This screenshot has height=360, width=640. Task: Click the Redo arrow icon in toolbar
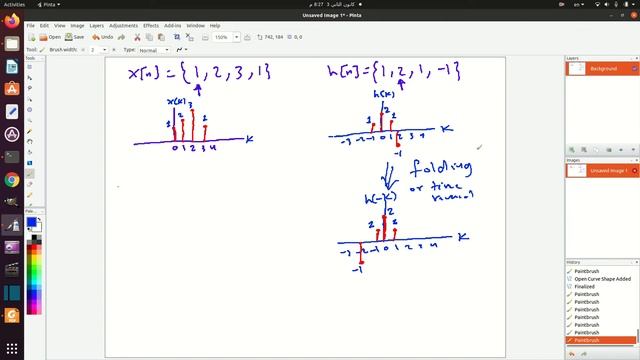point(121,37)
